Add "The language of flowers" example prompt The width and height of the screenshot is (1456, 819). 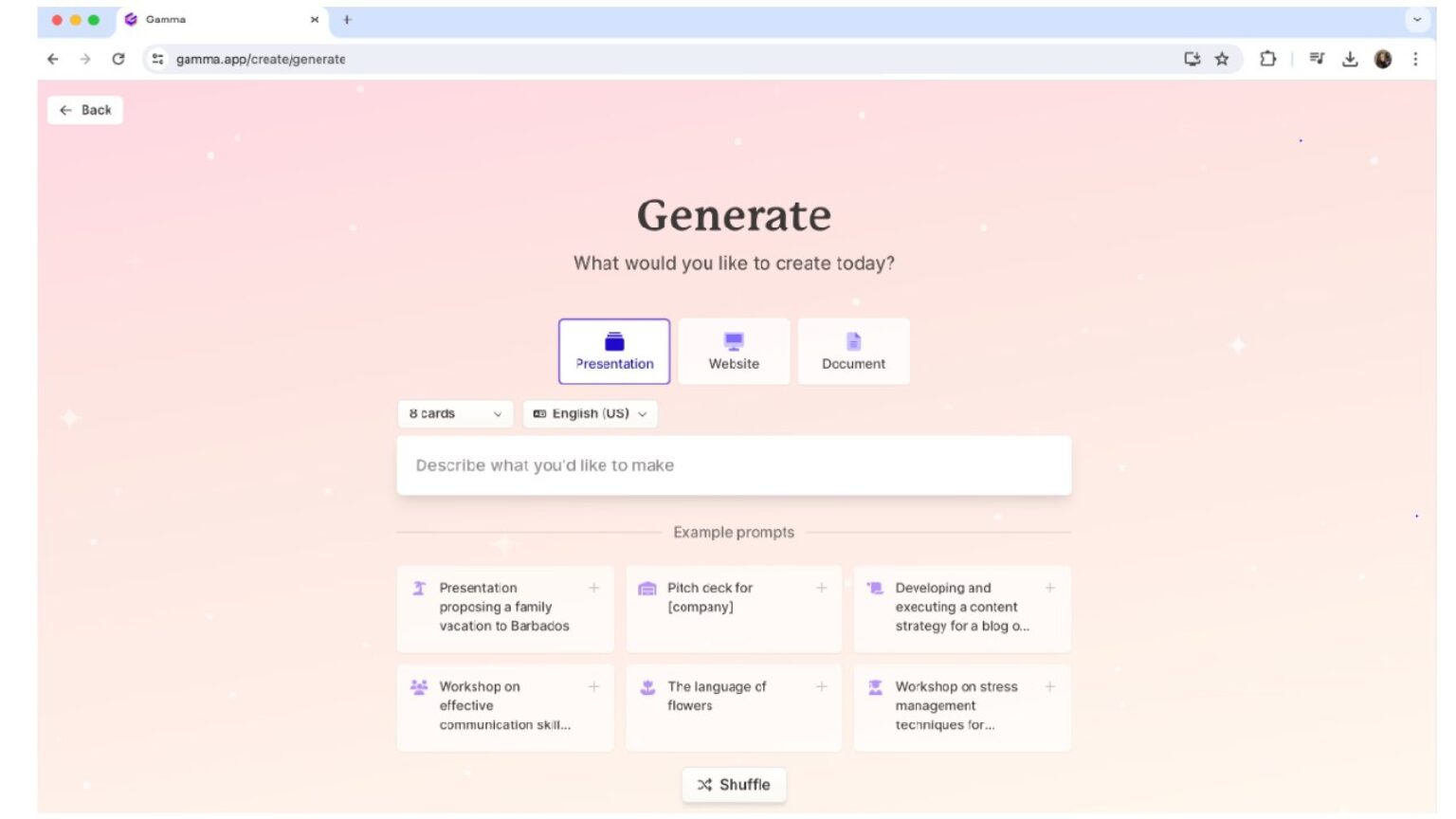point(822,686)
